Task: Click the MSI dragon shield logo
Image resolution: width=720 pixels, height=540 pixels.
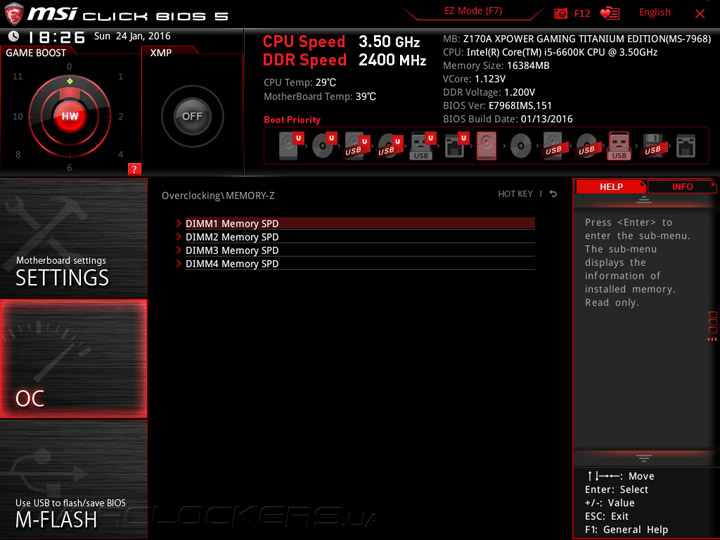Action: (x=14, y=14)
